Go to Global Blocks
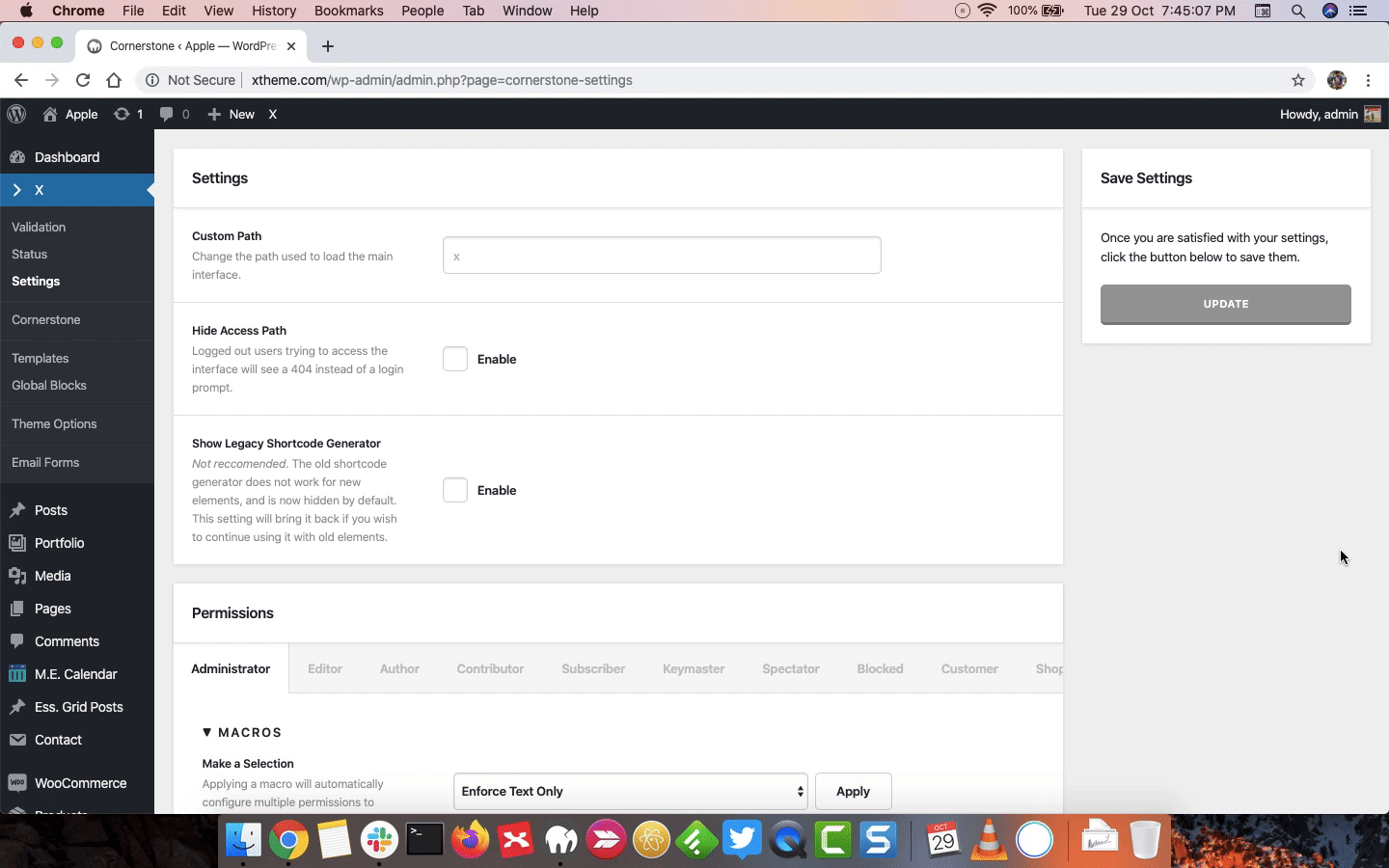This screenshot has height=868, width=1389. pos(49,385)
